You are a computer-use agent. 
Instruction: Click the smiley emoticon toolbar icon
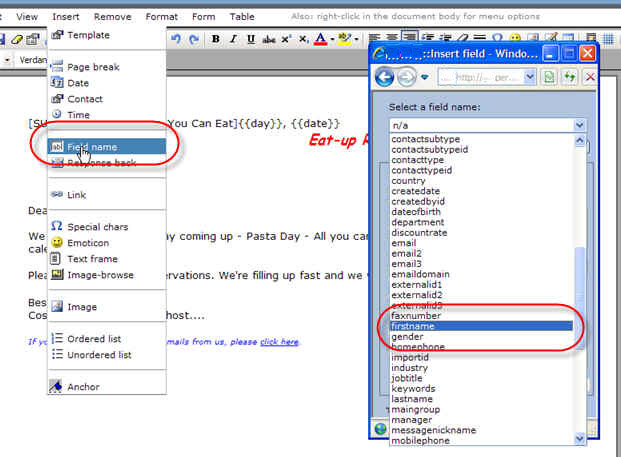pyautogui.click(x=515, y=38)
